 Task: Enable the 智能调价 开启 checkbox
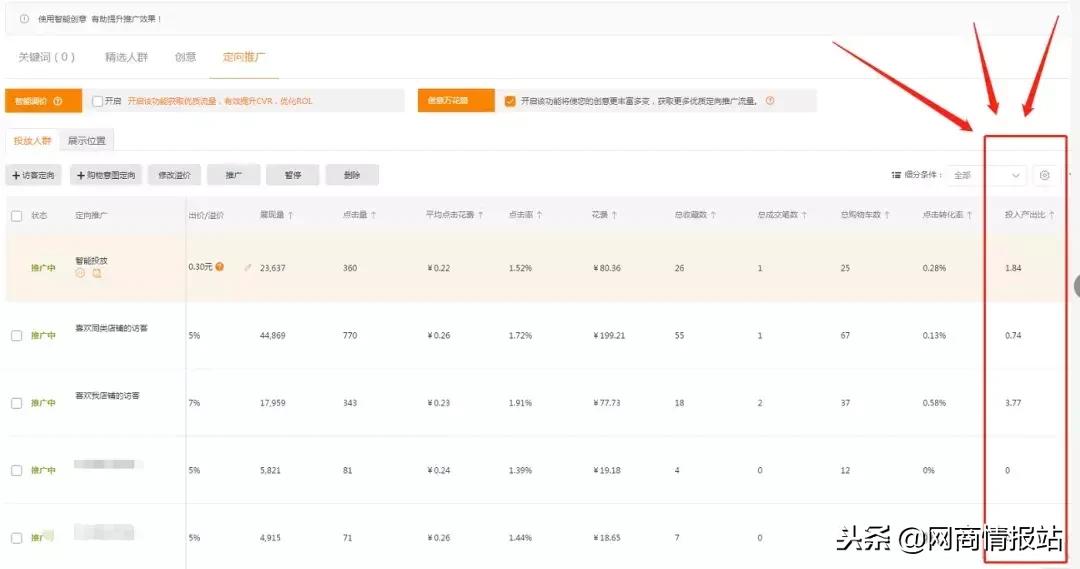(98, 101)
